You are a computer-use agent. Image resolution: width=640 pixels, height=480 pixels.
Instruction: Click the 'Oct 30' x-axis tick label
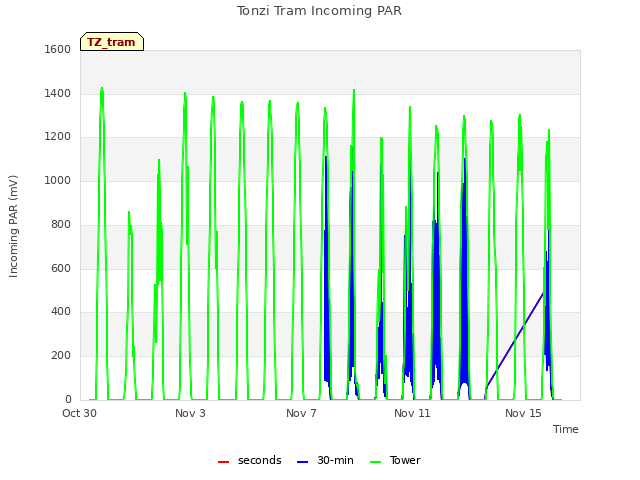pyautogui.click(x=79, y=413)
